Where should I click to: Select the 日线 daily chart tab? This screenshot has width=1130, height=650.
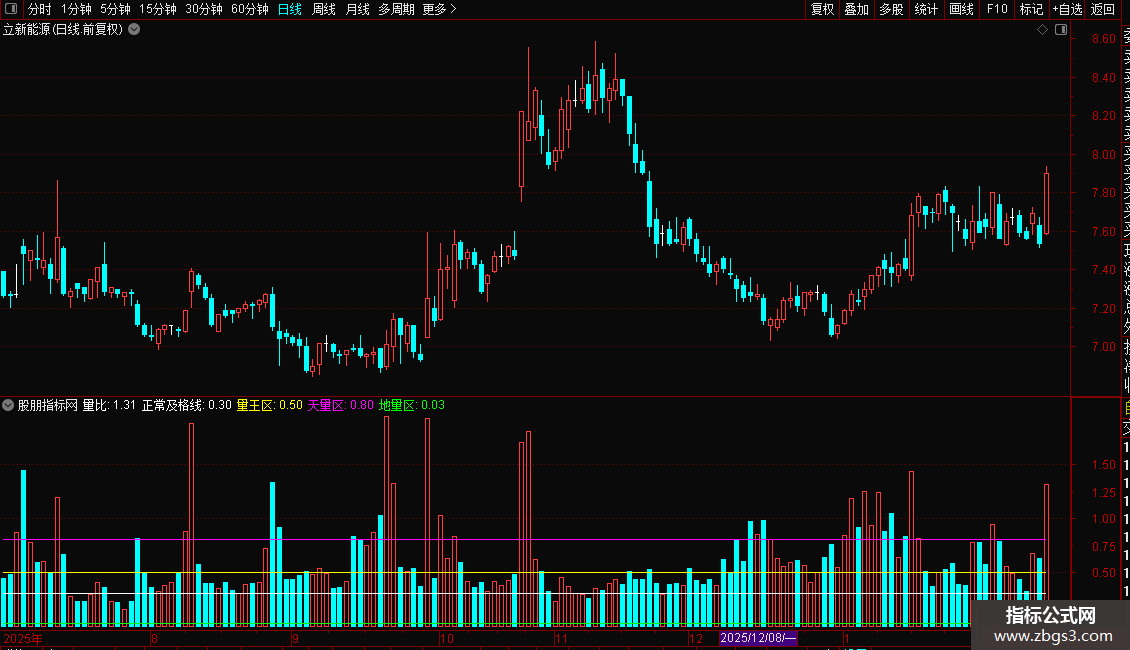click(x=290, y=9)
